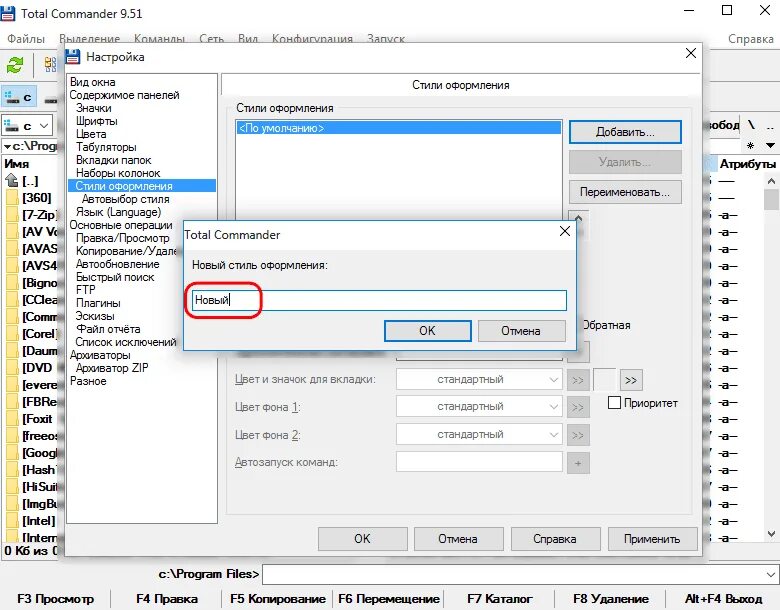Viewport: 780px width, 610px height.
Task: Click the new style name text field
Action: pyautogui.click(x=379, y=300)
